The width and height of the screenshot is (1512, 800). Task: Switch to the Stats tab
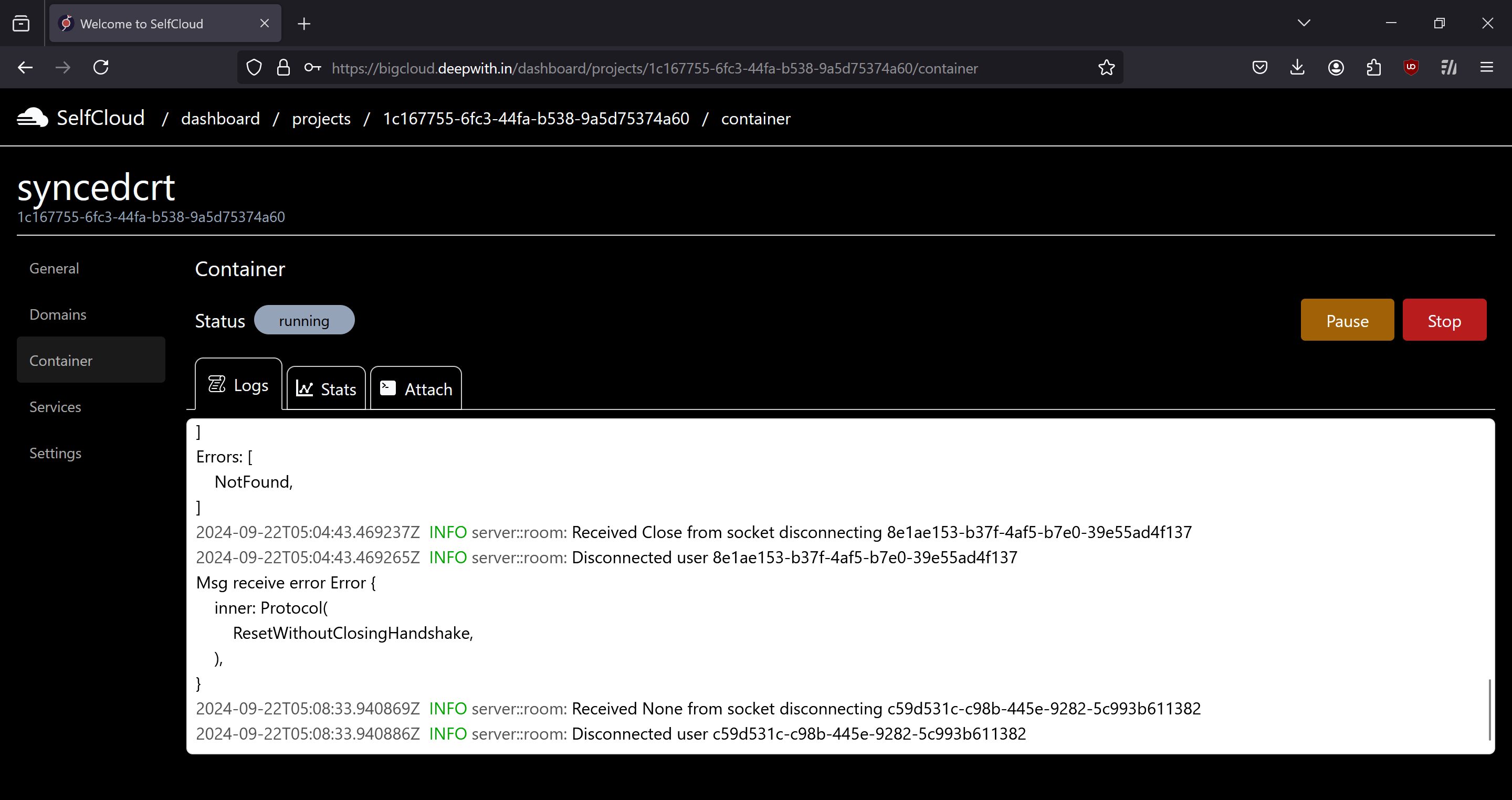pyautogui.click(x=325, y=388)
